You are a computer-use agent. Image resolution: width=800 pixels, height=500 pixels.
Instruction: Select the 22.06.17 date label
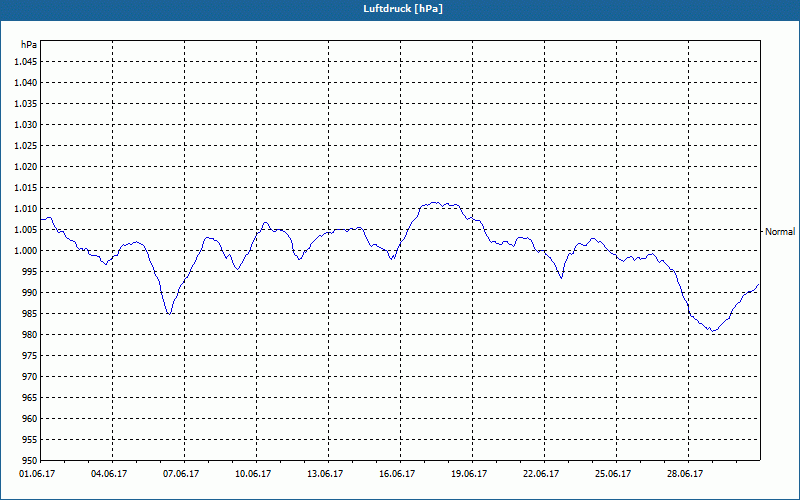[541, 474]
